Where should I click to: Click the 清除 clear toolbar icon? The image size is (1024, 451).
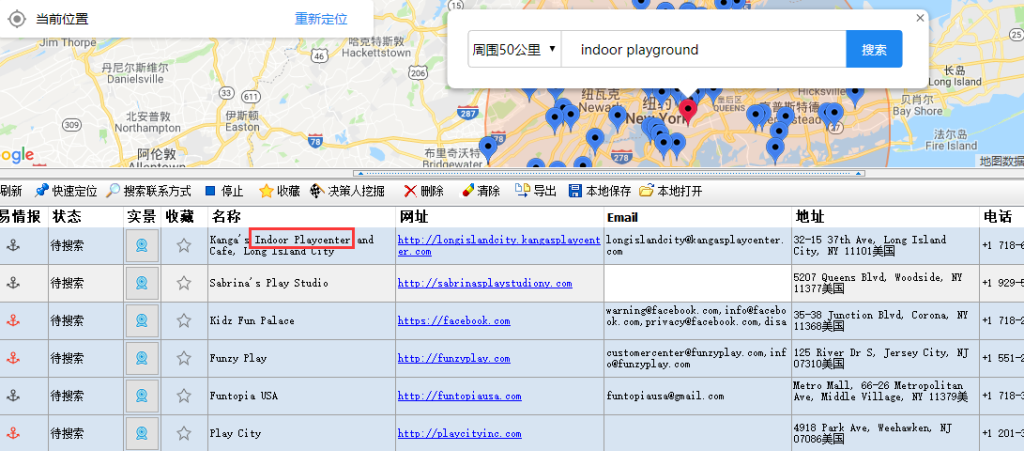(x=467, y=191)
